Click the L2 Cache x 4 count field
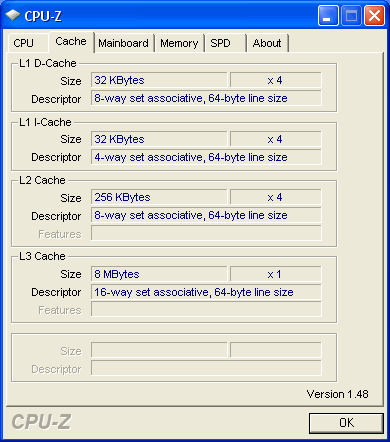 (x=275, y=197)
